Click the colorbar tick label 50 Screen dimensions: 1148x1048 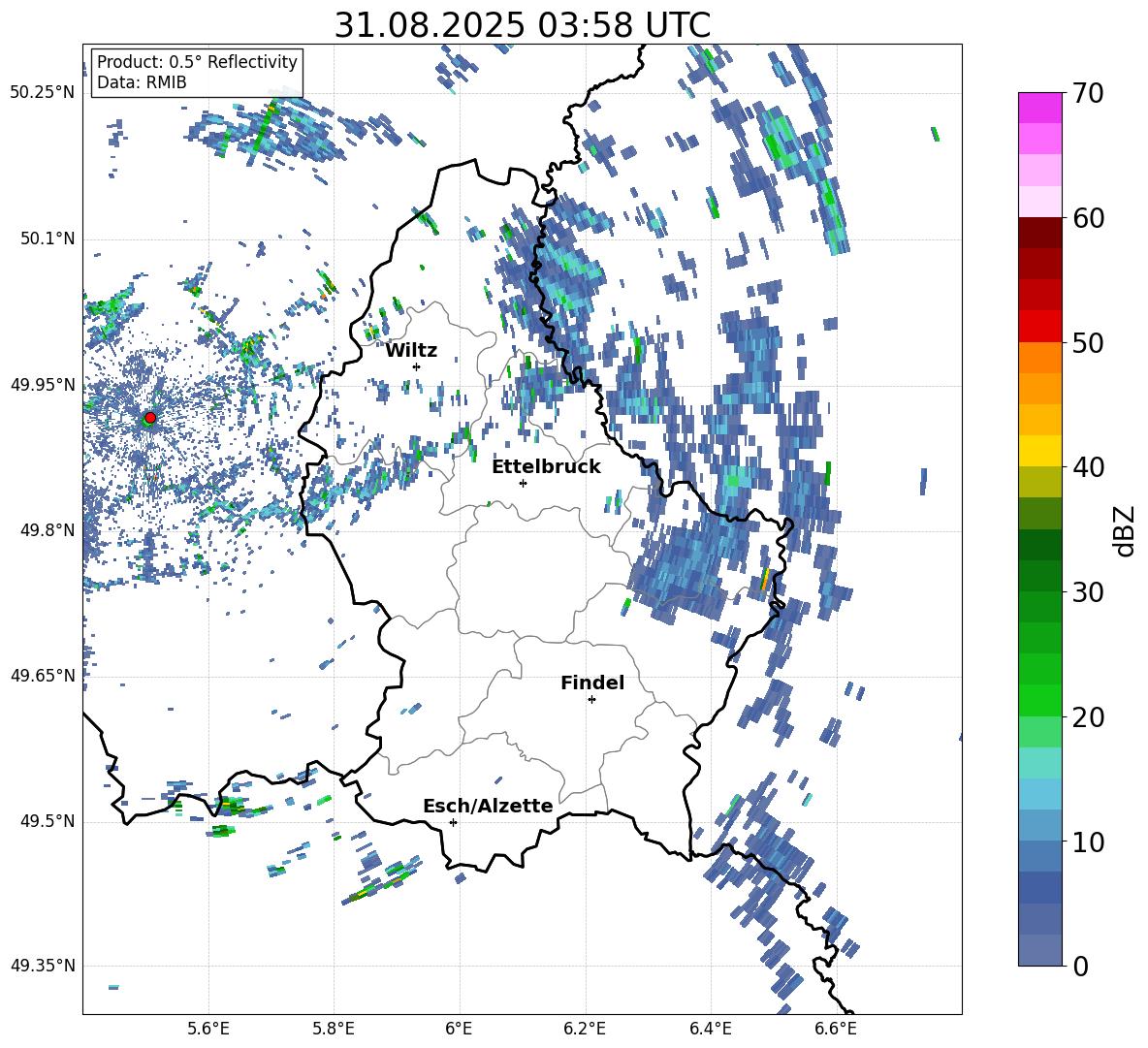click(x=1087, y=343)
